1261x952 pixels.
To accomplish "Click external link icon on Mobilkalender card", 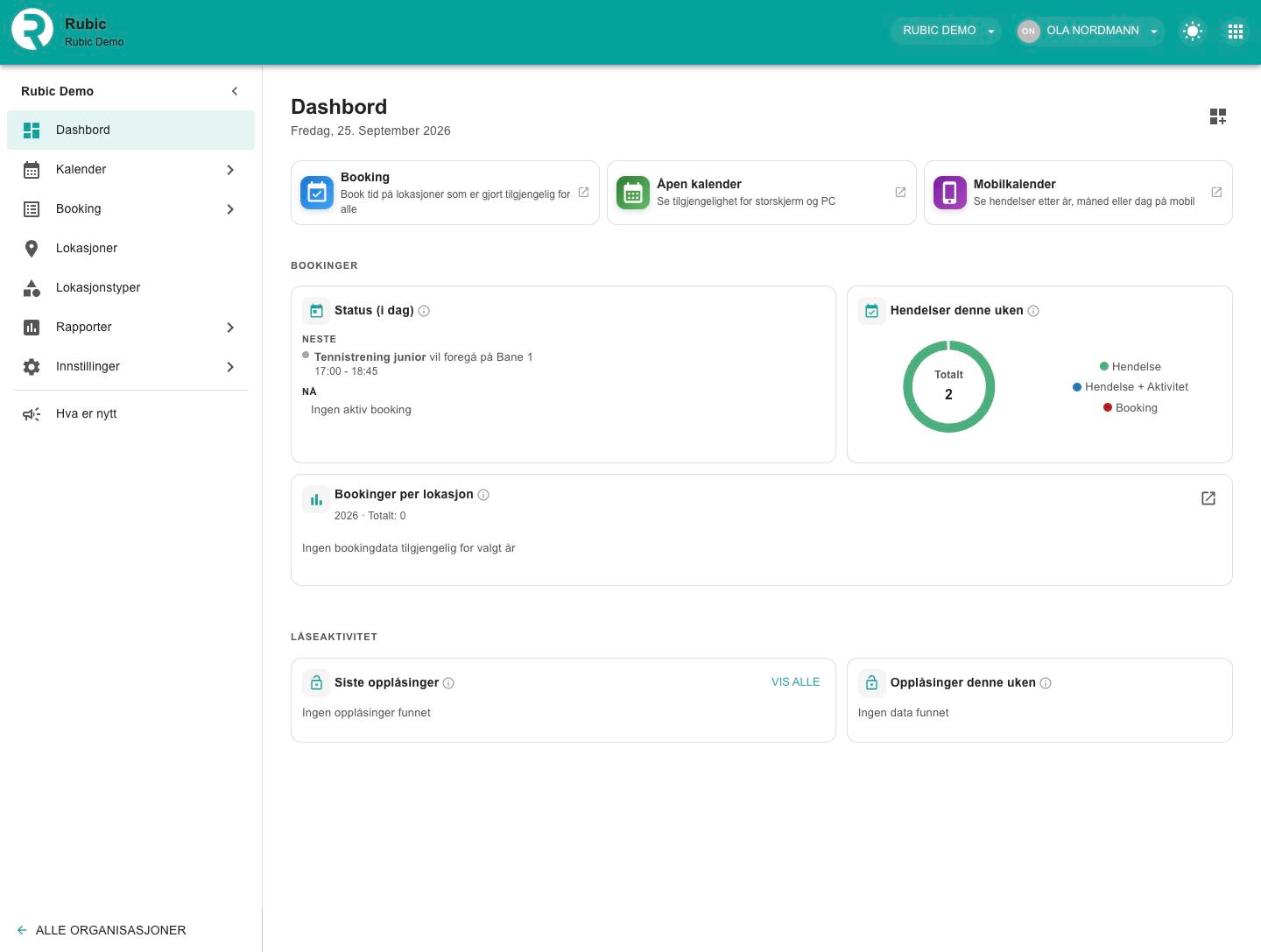I will pyautogui.click(x=1217, y=192).
